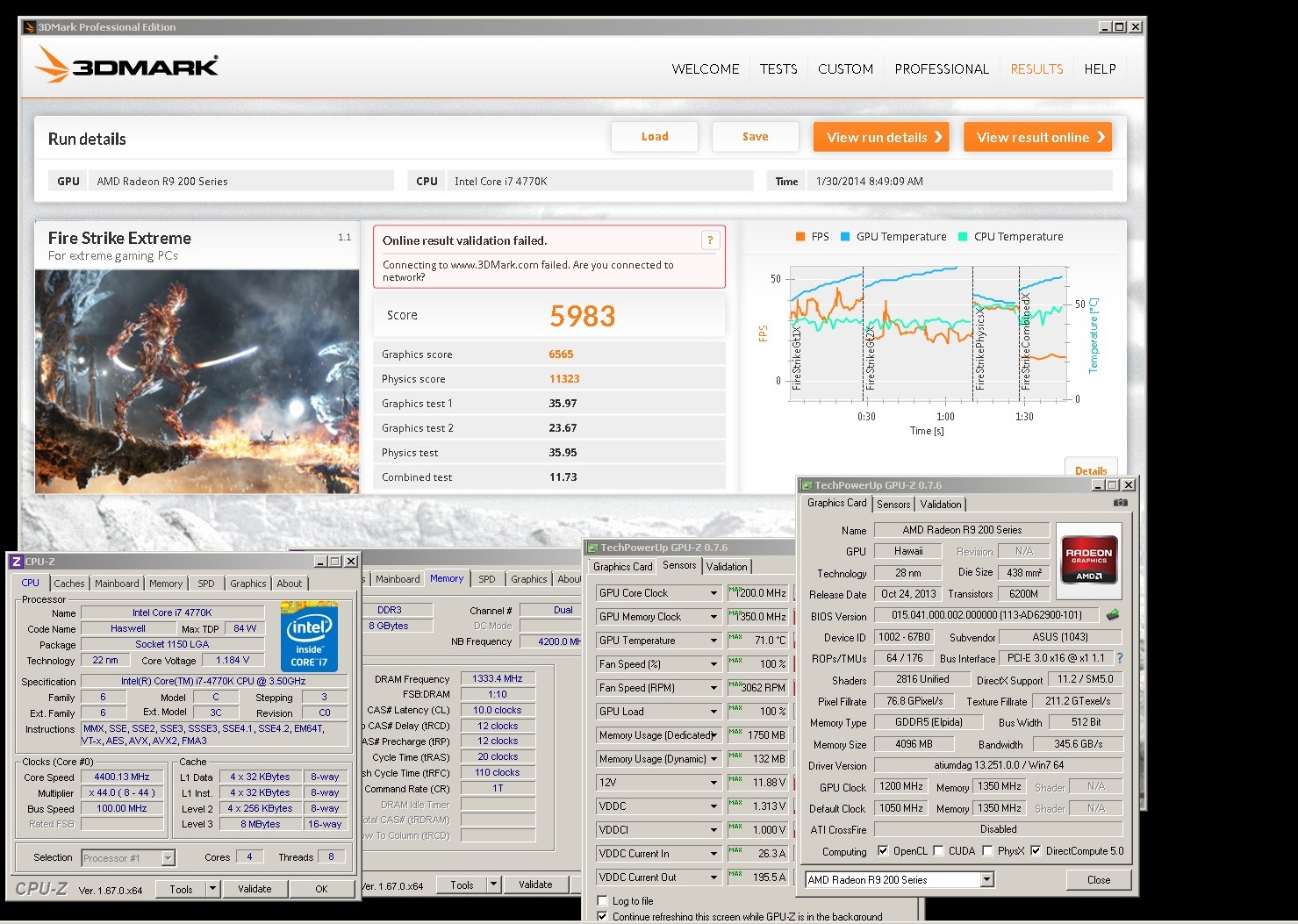The width and height of the screenshot is (1298, 924).
Task: Click View result online button
Action: click(1037, 137)
